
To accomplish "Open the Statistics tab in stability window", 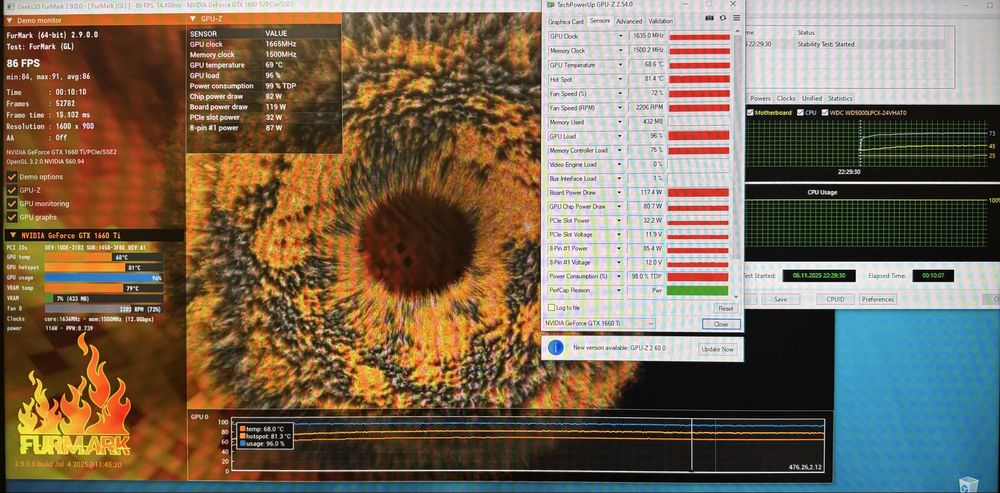I will point(840,99).
